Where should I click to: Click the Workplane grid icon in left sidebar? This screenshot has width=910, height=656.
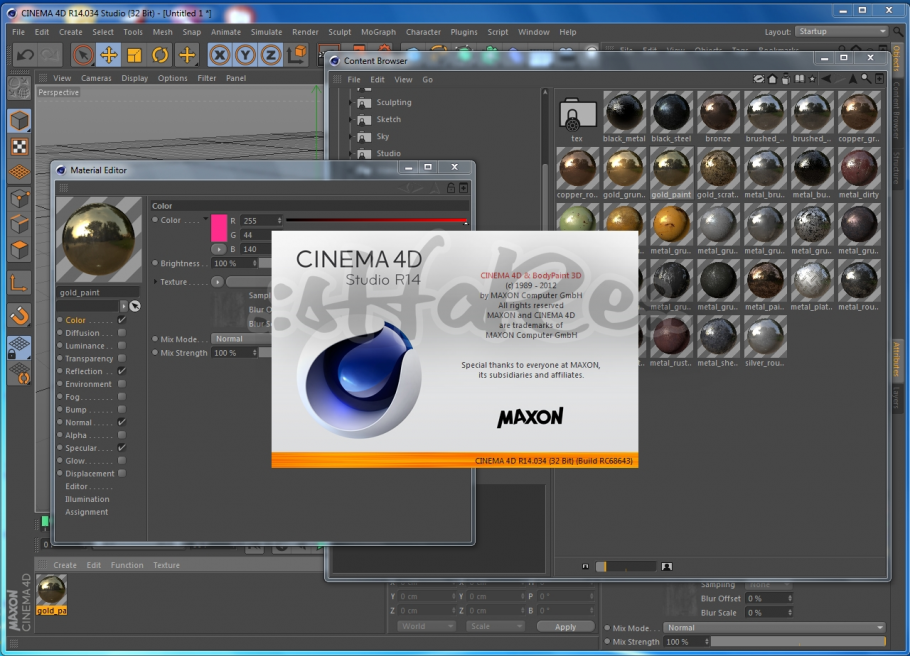(20, 172)
